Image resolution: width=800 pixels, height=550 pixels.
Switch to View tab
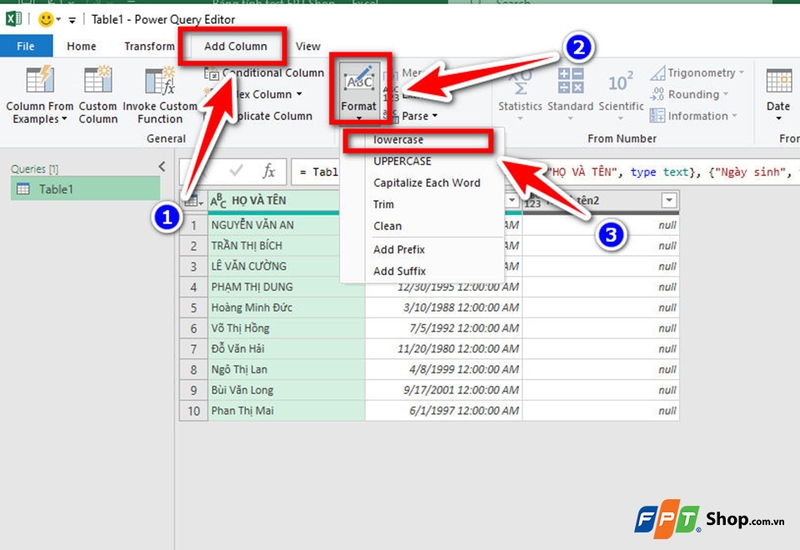308,46
